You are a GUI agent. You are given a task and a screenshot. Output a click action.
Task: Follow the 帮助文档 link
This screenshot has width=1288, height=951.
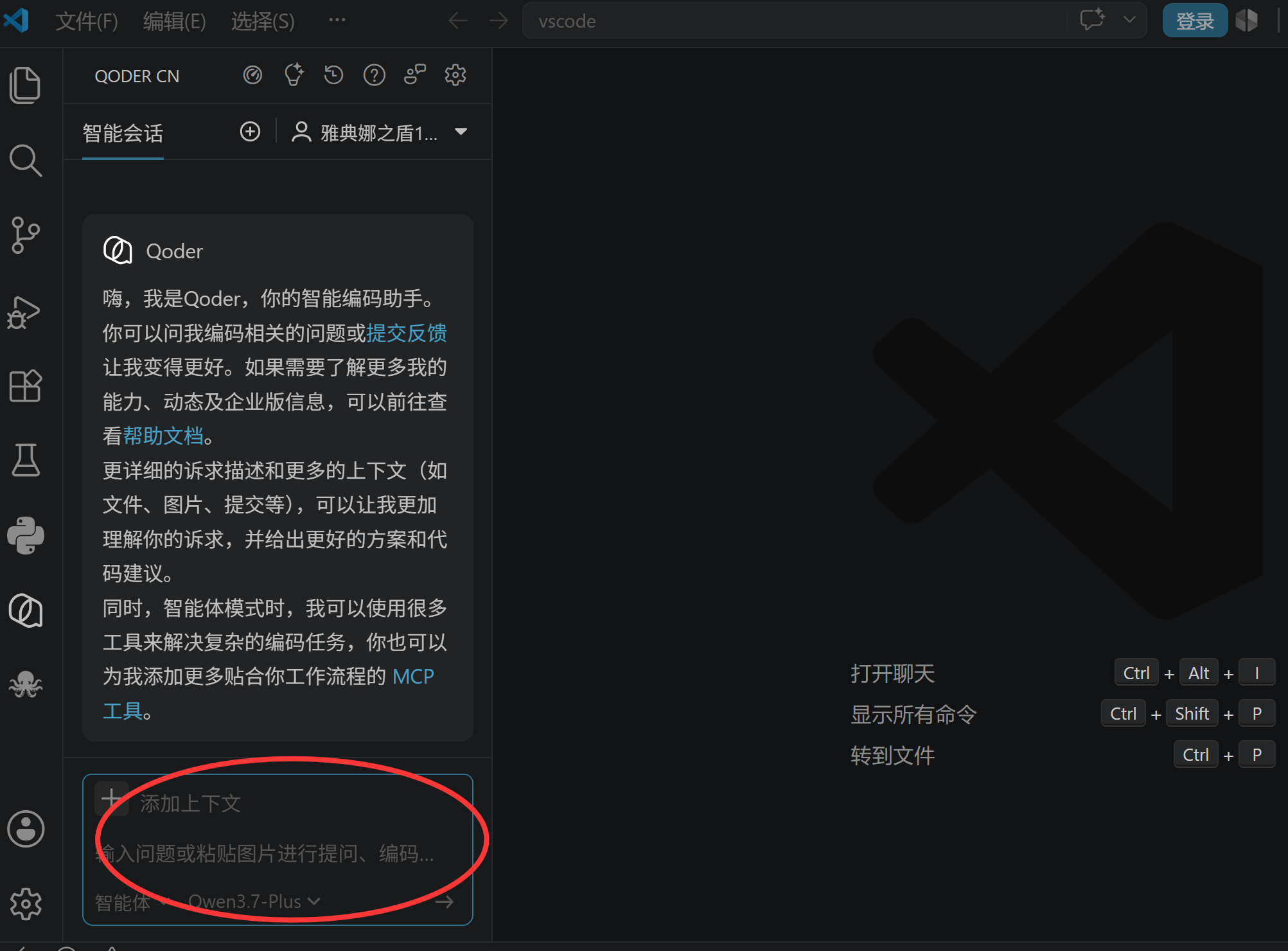[x=163, y=436]
